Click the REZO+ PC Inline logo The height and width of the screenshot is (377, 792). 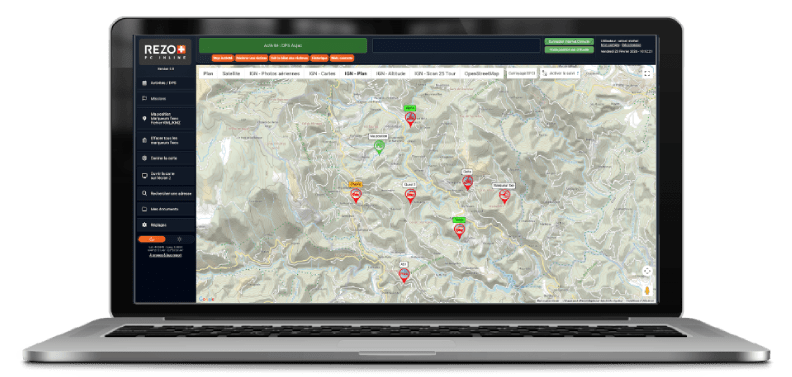(x=165, y=52)
